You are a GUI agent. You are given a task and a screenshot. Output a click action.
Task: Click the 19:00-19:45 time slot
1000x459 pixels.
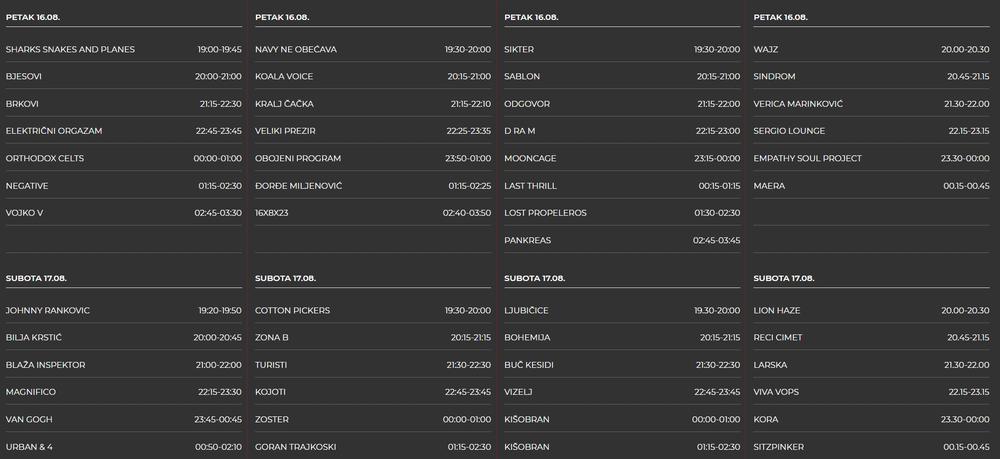point(219,49)
